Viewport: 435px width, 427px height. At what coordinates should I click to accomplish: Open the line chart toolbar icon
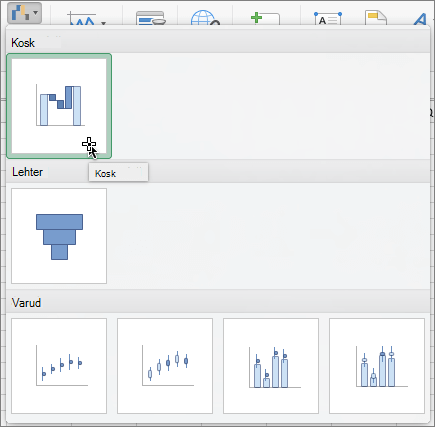pos(82,19)
